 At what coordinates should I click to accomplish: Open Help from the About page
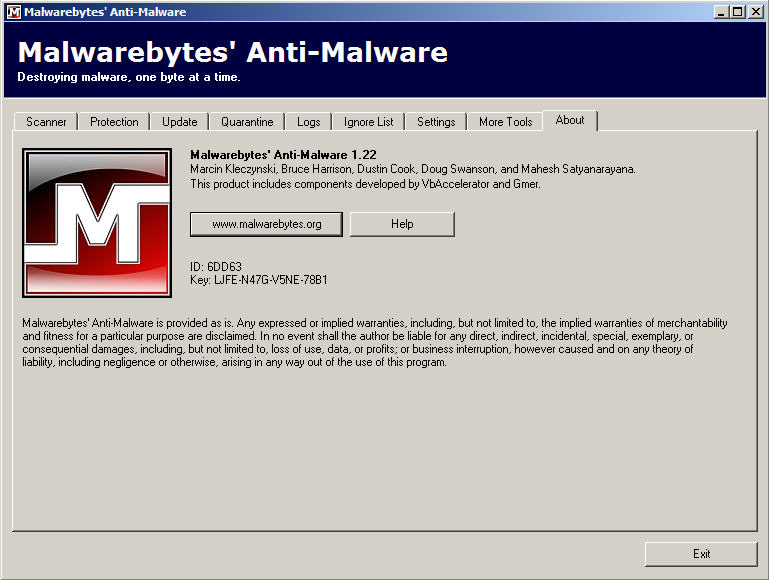[402, 224]
